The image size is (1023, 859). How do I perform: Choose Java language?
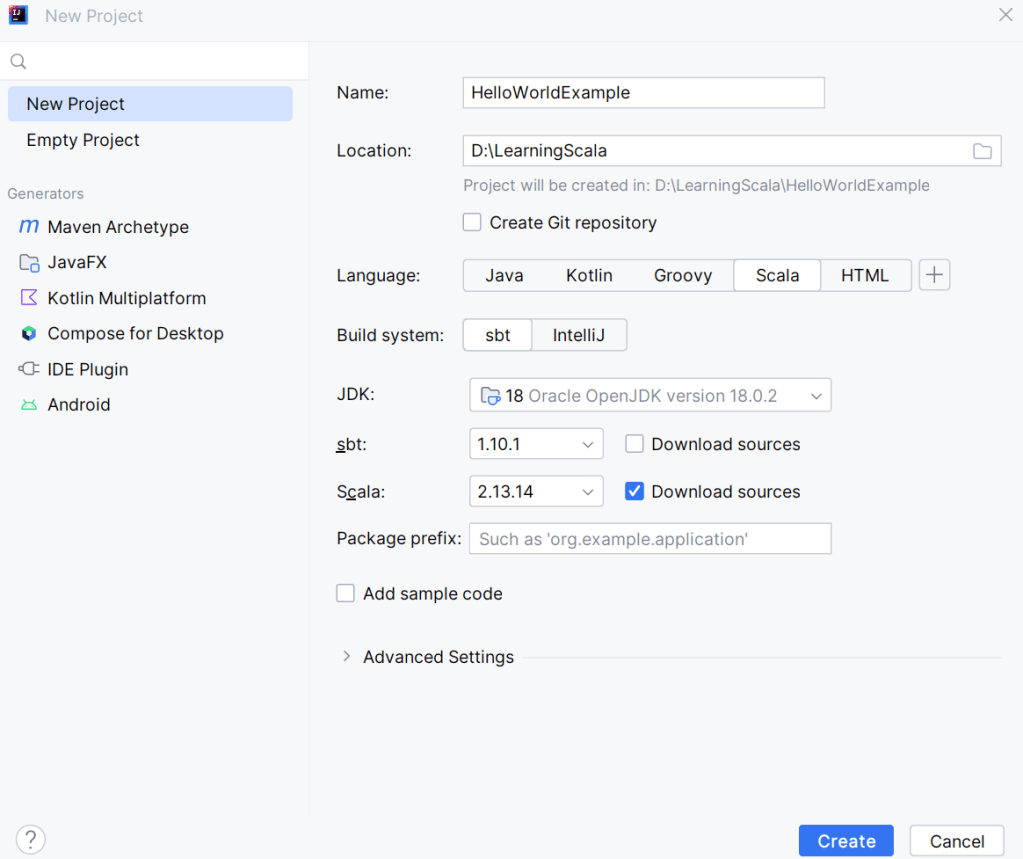[x=504, y=275]
